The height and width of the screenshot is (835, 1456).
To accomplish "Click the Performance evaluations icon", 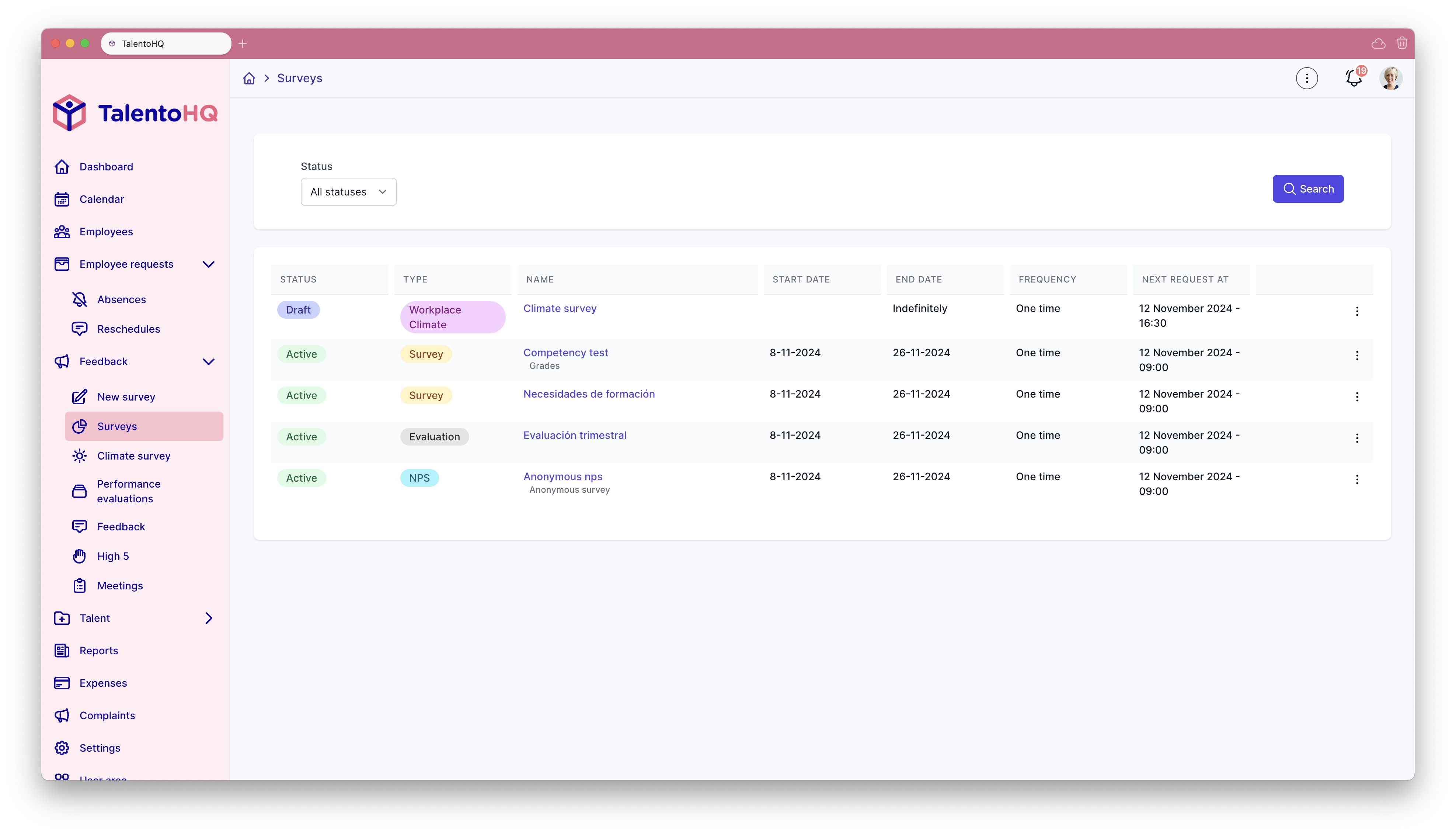I will click(80, 492).
